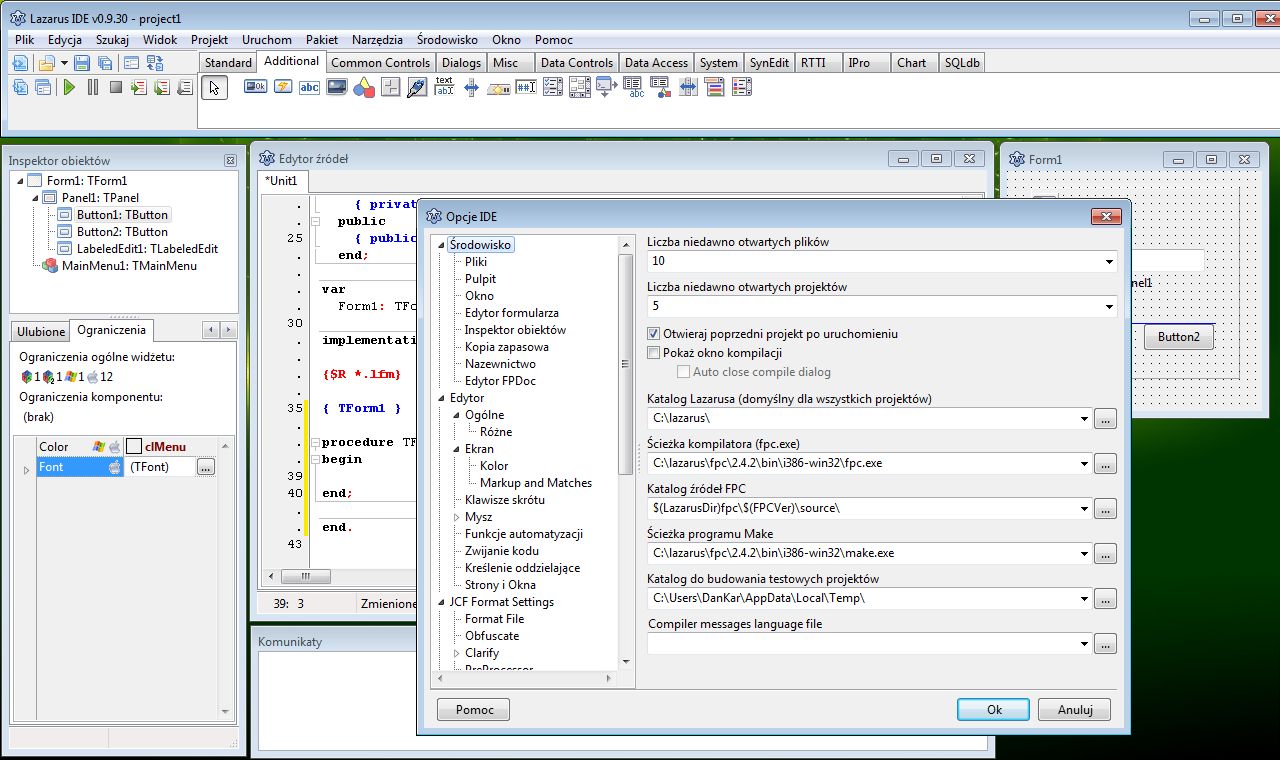This screenshot has height=760, width=1280.
Task: Uncheck 'Otwieraj poprzedni projekt po uruchomieniu'
Action: [x=654, y=334]
